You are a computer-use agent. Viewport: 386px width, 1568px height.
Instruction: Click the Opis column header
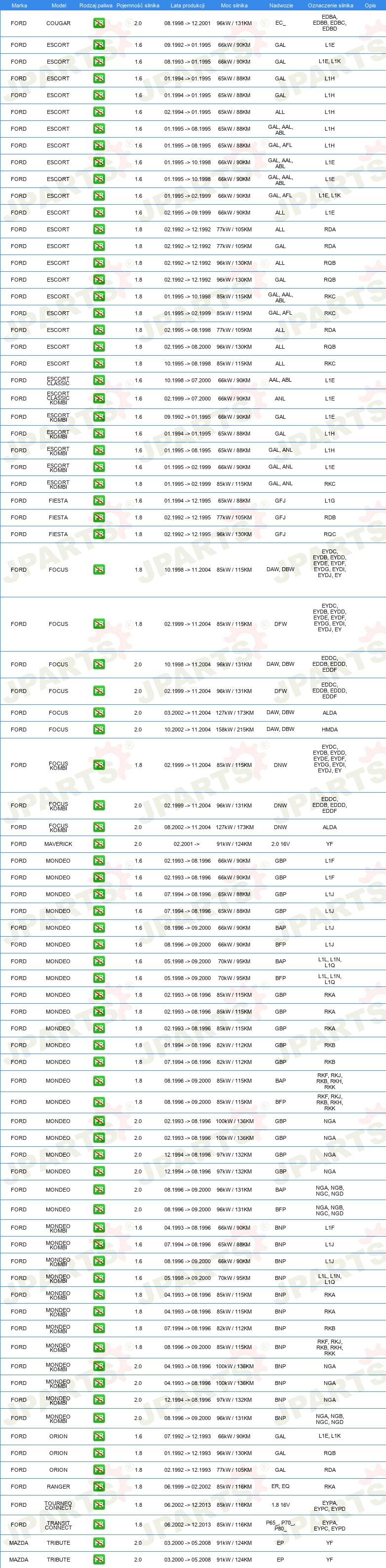tap(370, 5)
